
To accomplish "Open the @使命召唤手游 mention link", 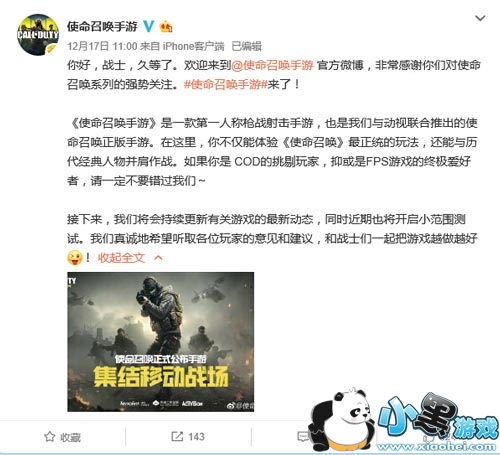I will tap(272, 65).
